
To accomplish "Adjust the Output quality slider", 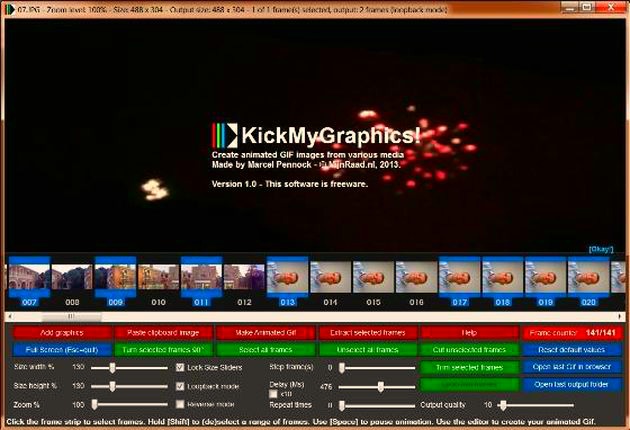I will pyautogui.click(x=536, y=405).
